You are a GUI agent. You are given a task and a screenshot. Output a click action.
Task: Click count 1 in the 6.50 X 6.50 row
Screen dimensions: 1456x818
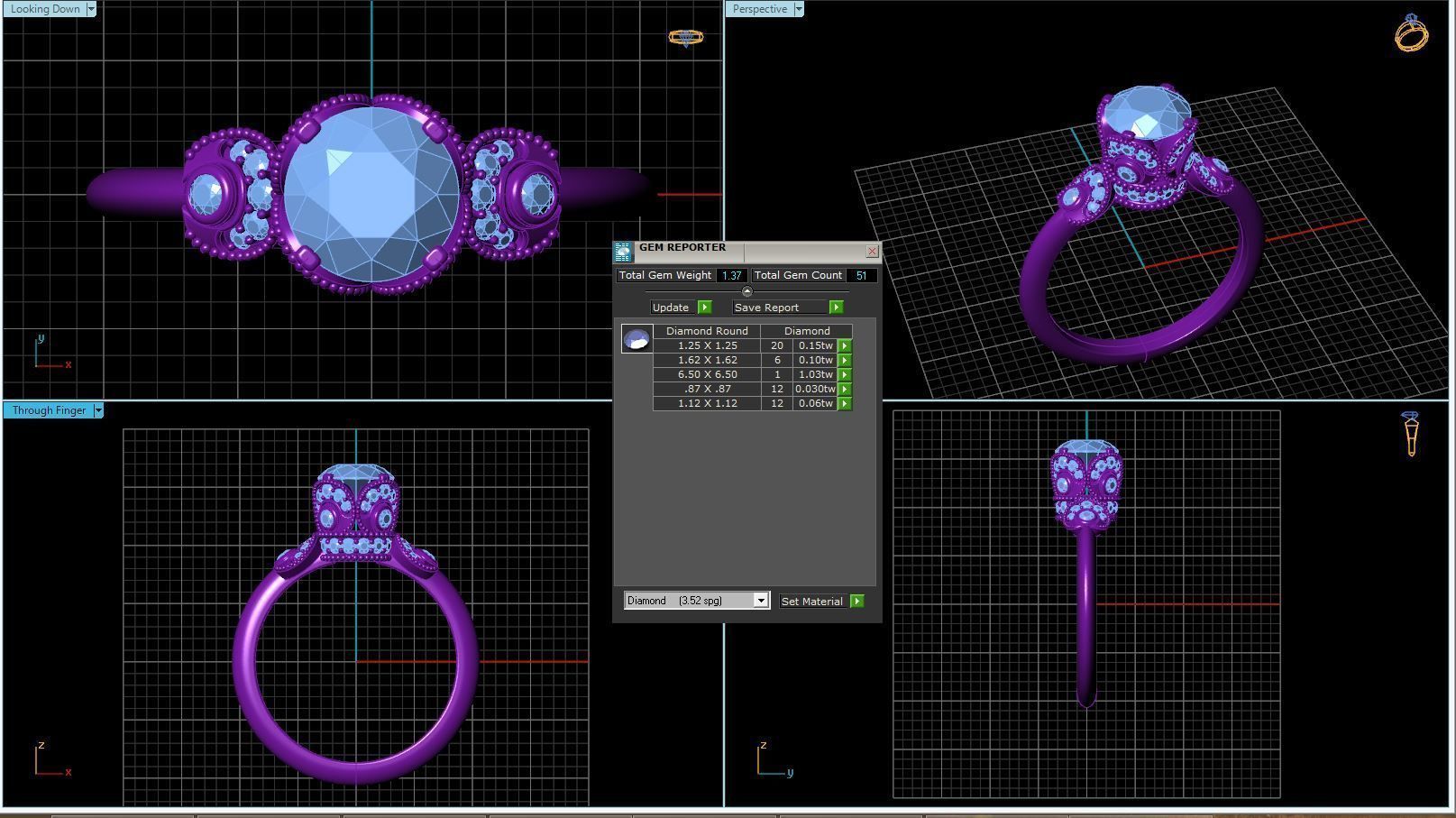[x=777, y=374]
